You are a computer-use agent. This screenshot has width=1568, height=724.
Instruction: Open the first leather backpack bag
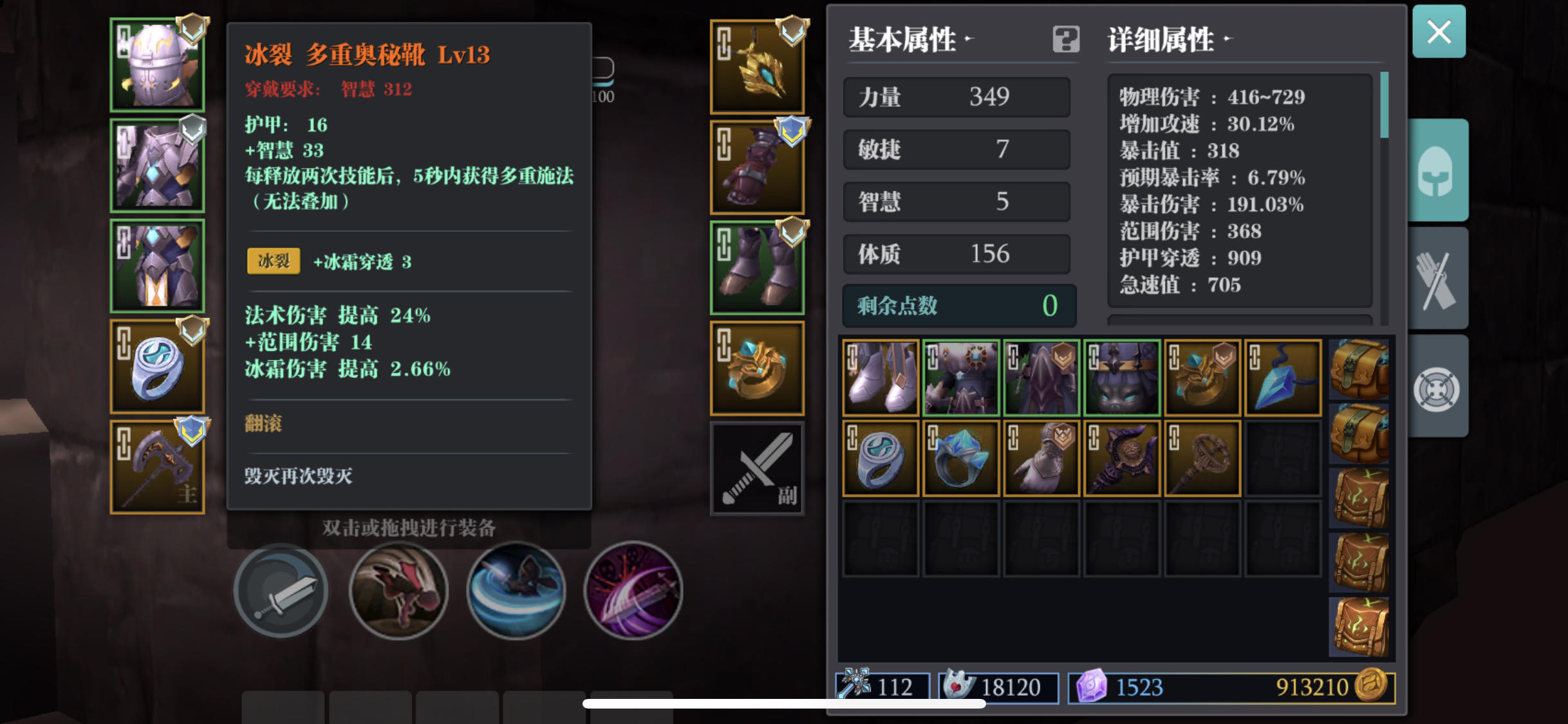pos(1359,369)
